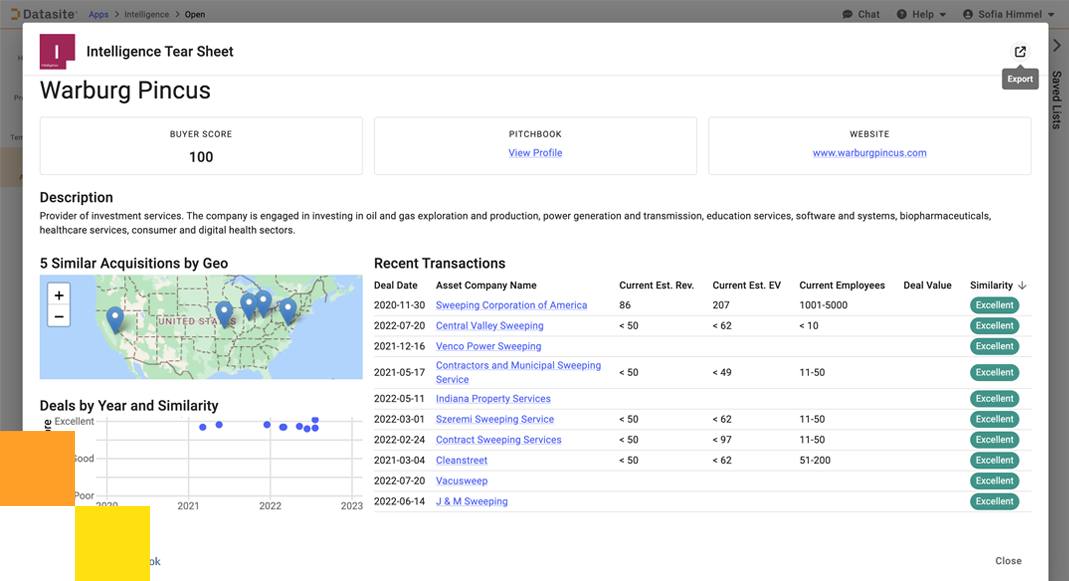The height and width of the screenshot is (581, 1069).
Task: Click Excellent badge for Sweeping Corporation of America
Action: click(x=995, y=306)
